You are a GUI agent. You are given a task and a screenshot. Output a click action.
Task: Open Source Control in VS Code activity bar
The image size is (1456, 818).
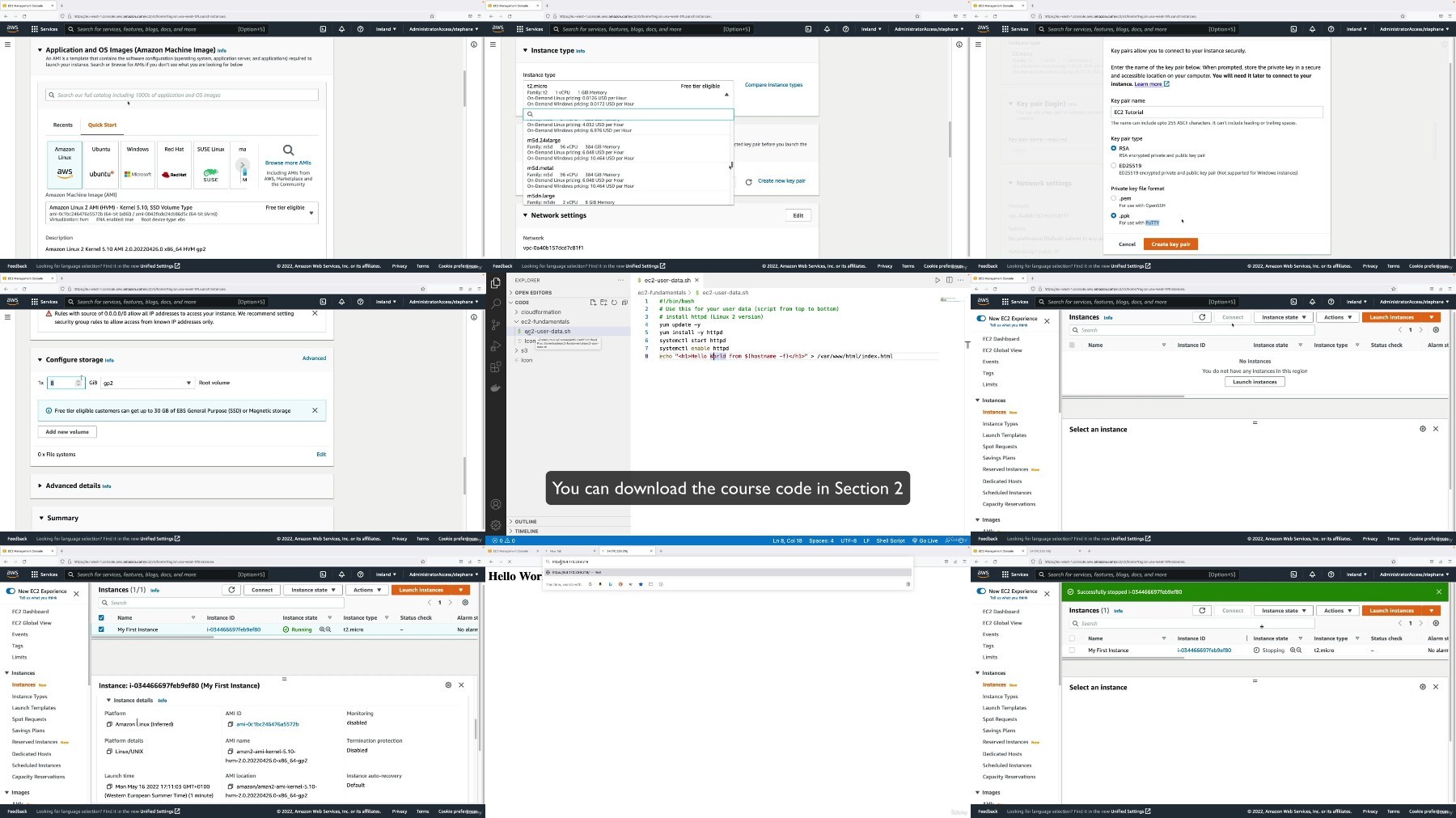click(x=496, y=324)
